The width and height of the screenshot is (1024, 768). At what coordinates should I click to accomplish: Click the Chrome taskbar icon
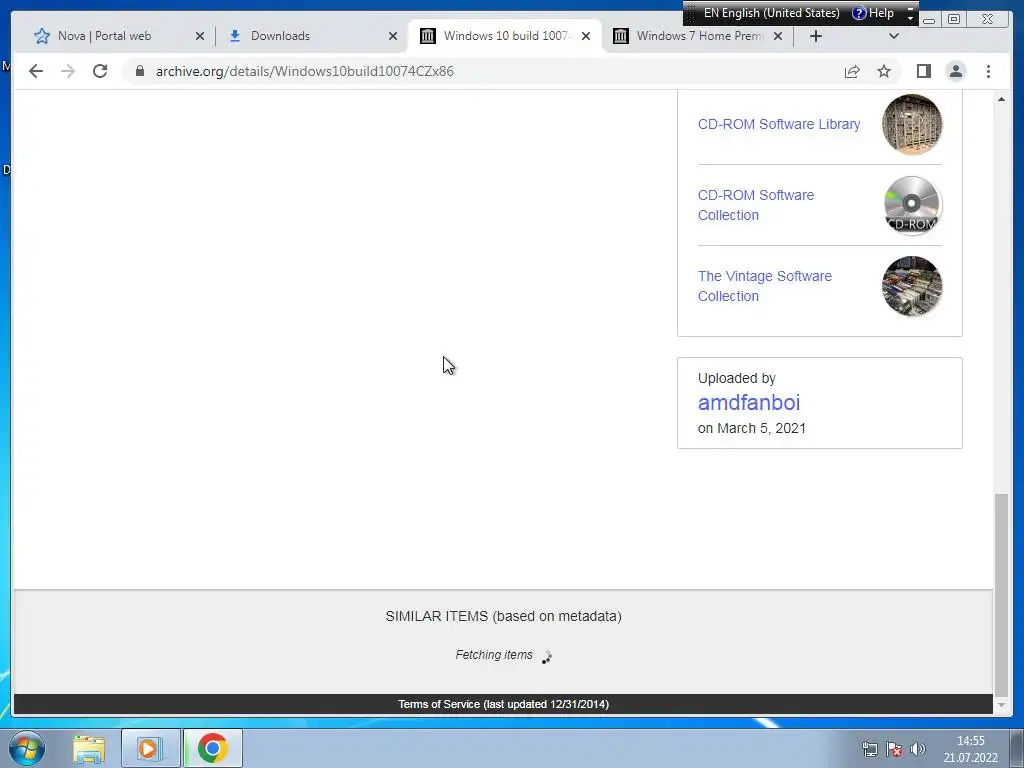tap(212, 748)
